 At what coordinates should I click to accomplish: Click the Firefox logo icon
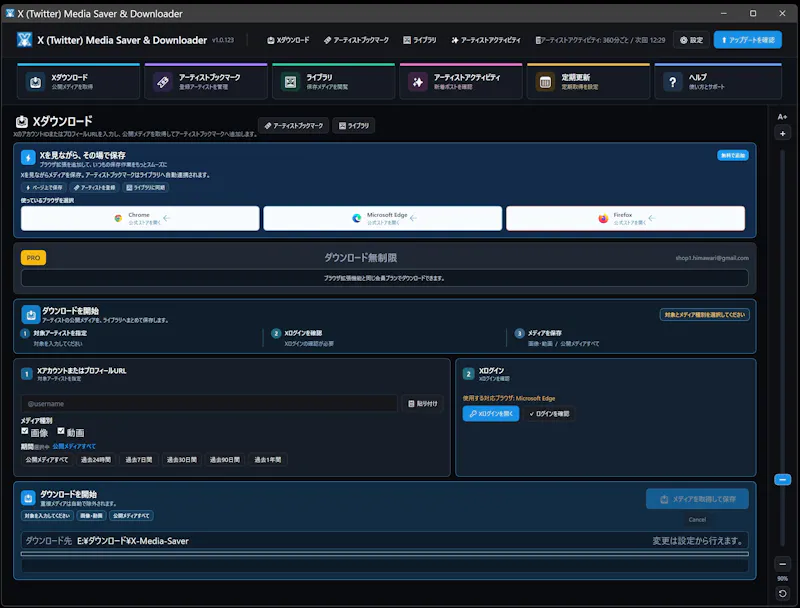point(603,218)
